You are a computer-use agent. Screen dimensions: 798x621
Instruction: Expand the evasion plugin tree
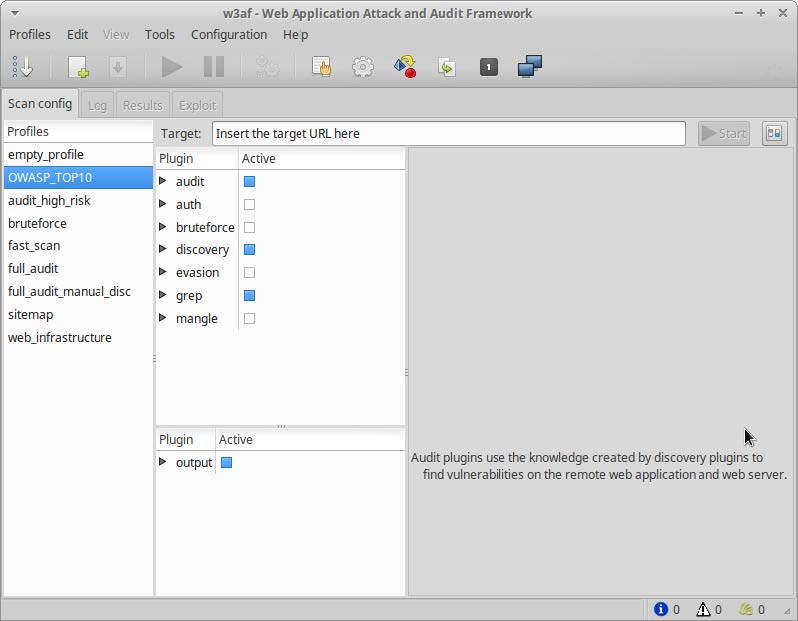[163, 272]
